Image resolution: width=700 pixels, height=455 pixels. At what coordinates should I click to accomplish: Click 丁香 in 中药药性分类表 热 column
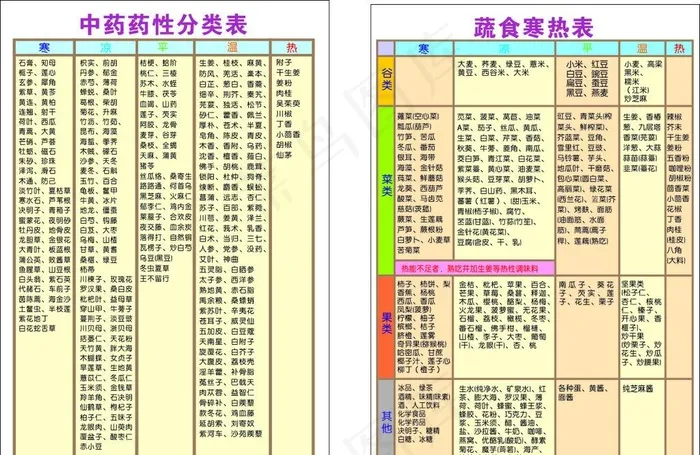(x=283, y=124)
